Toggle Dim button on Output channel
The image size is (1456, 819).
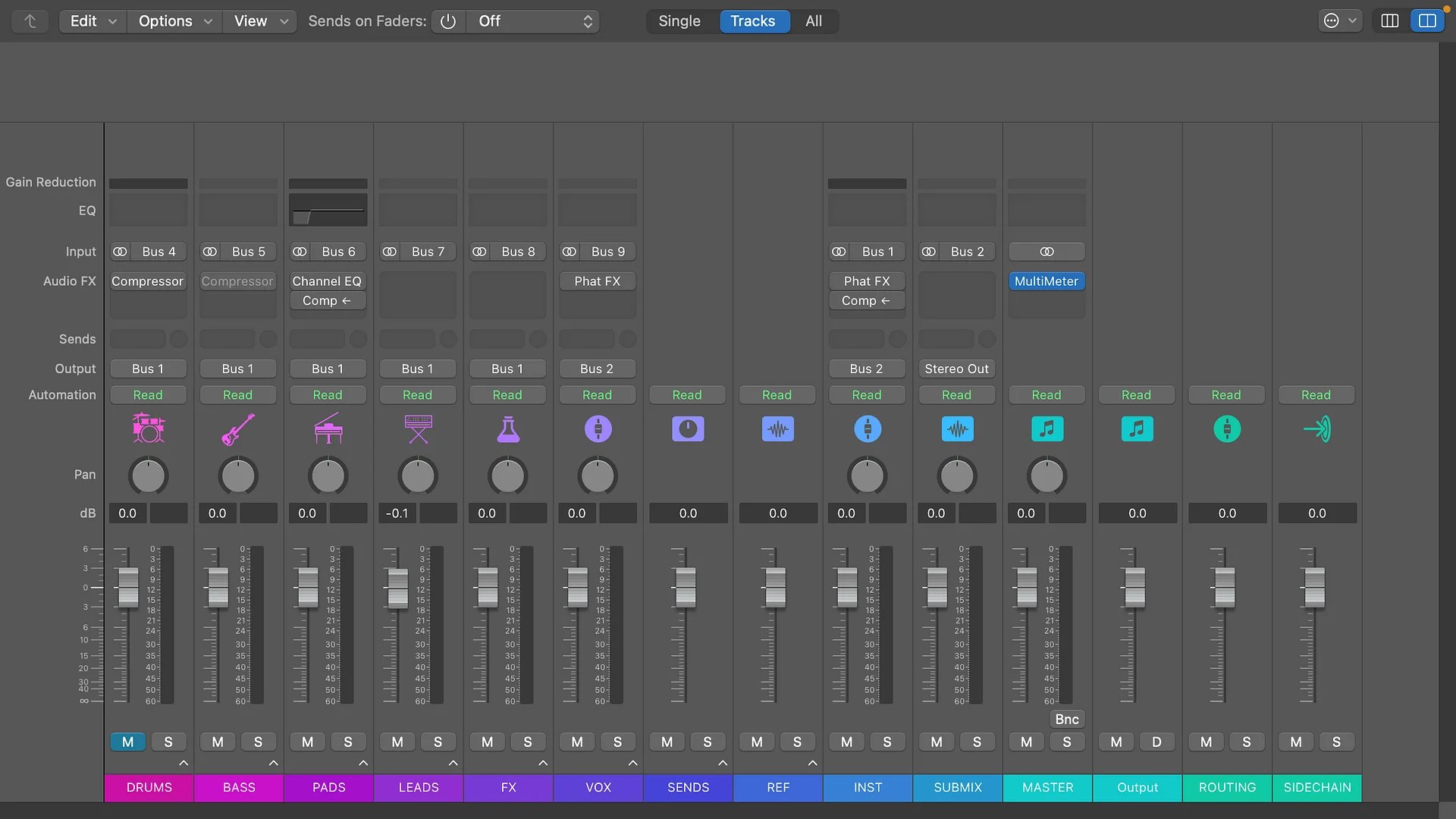click(1156, 742)
